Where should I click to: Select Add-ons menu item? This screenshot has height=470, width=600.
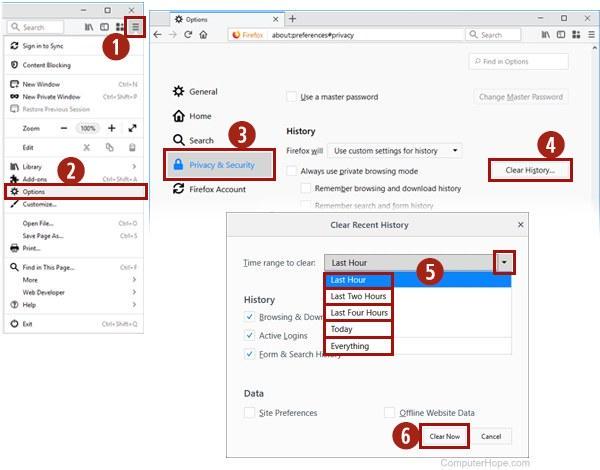click(x=73, y=179)
